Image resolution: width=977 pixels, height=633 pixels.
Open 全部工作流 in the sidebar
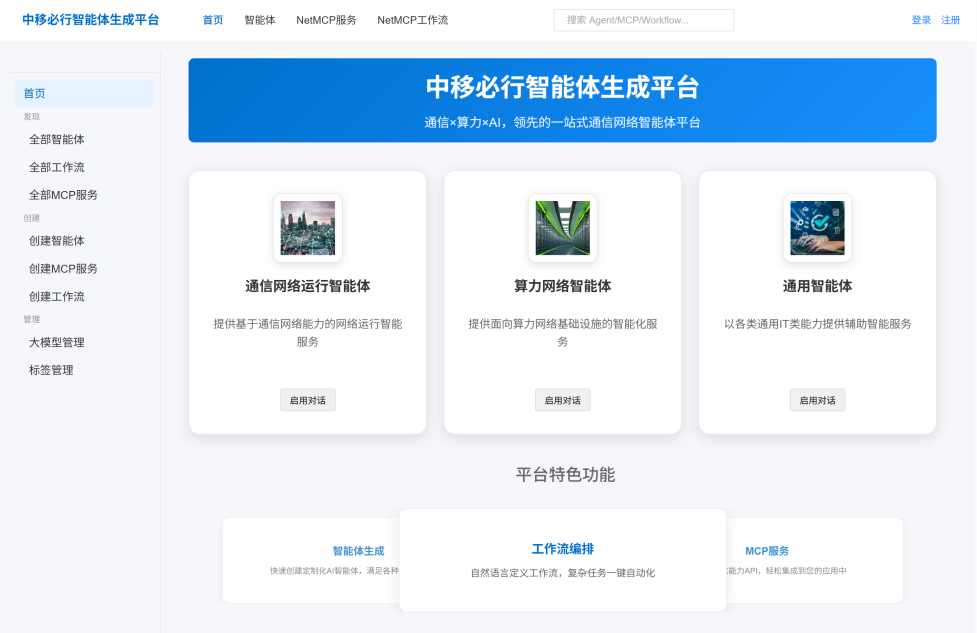coord(57,167)
